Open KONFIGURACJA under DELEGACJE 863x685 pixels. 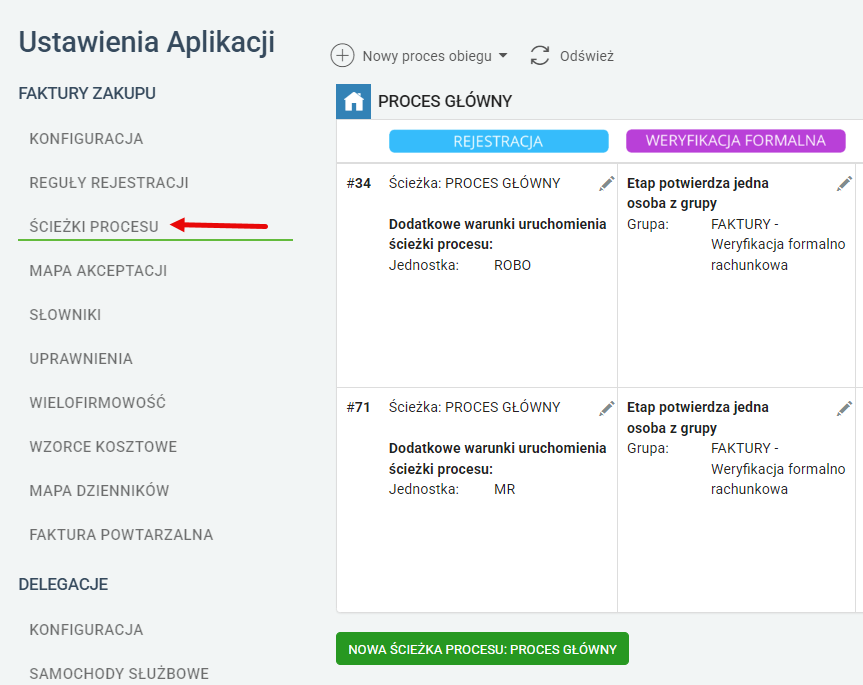[x=86, y=629]
